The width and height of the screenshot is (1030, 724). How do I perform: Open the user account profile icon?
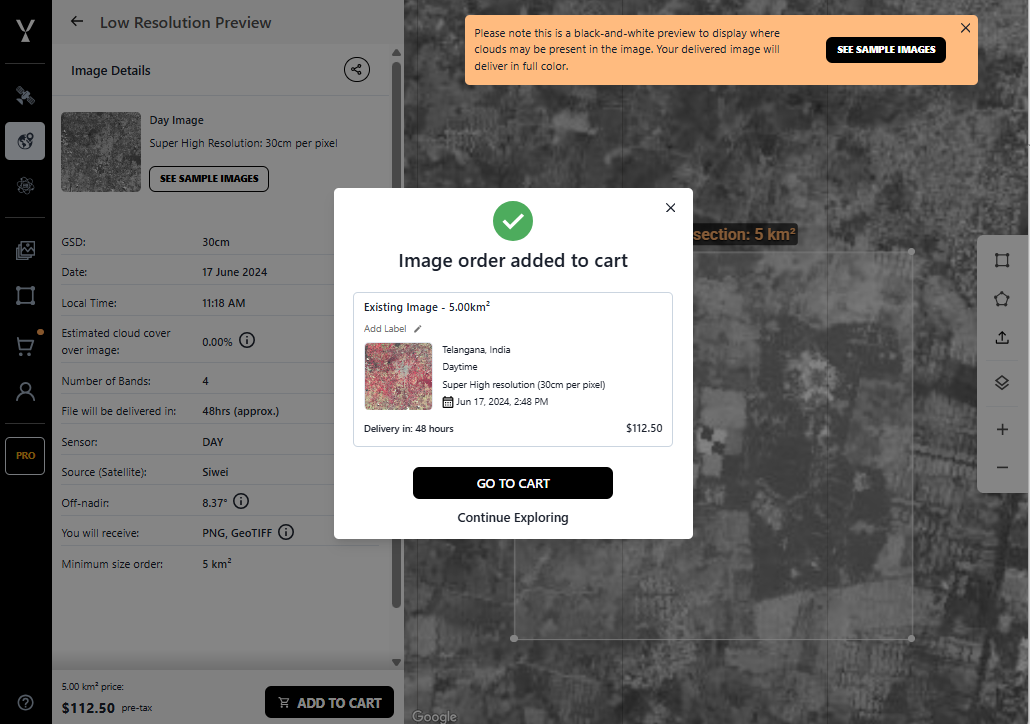click(x=25, y=391)
